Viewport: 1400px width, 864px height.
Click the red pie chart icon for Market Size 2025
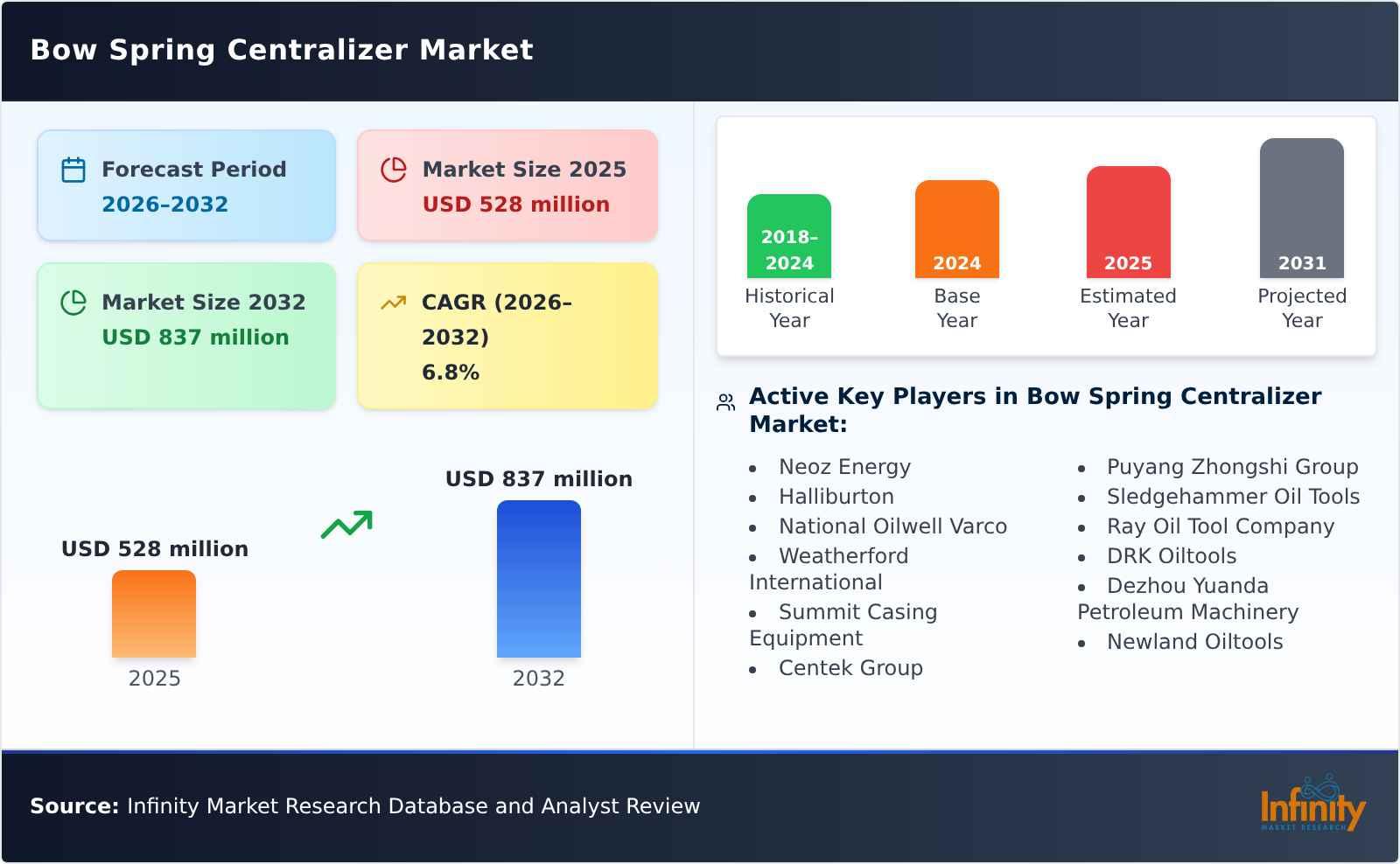point(394,170)
